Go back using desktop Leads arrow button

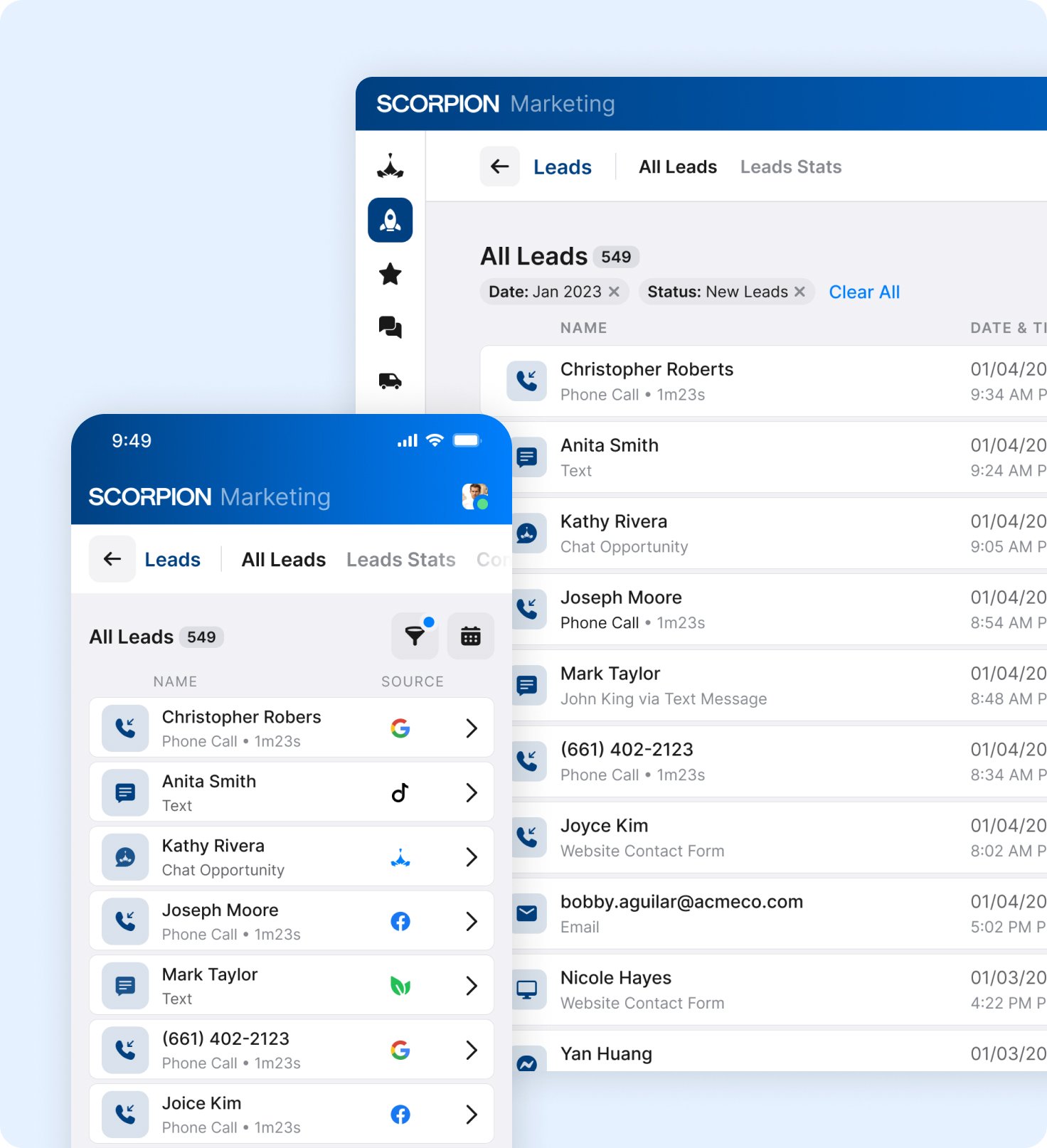coord(500,166)
